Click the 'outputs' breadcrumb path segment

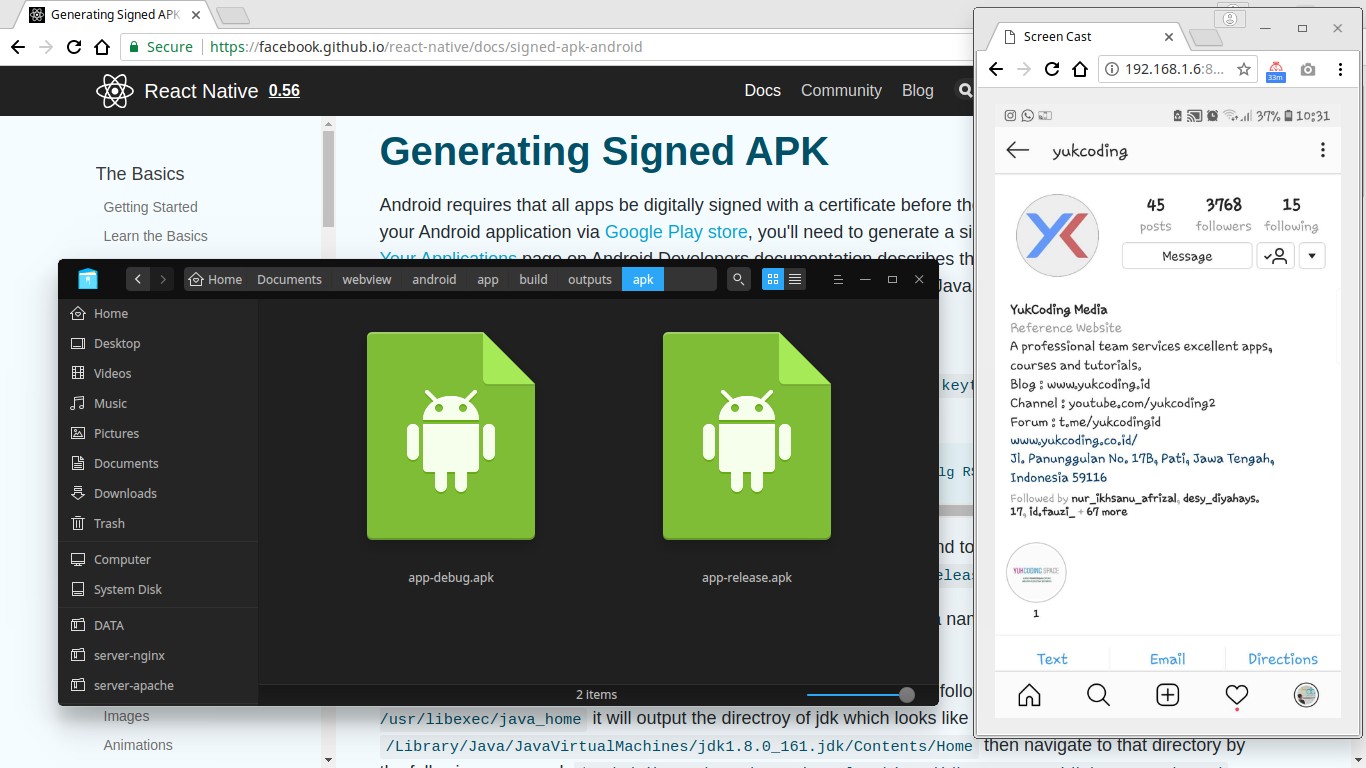[589, 279]
